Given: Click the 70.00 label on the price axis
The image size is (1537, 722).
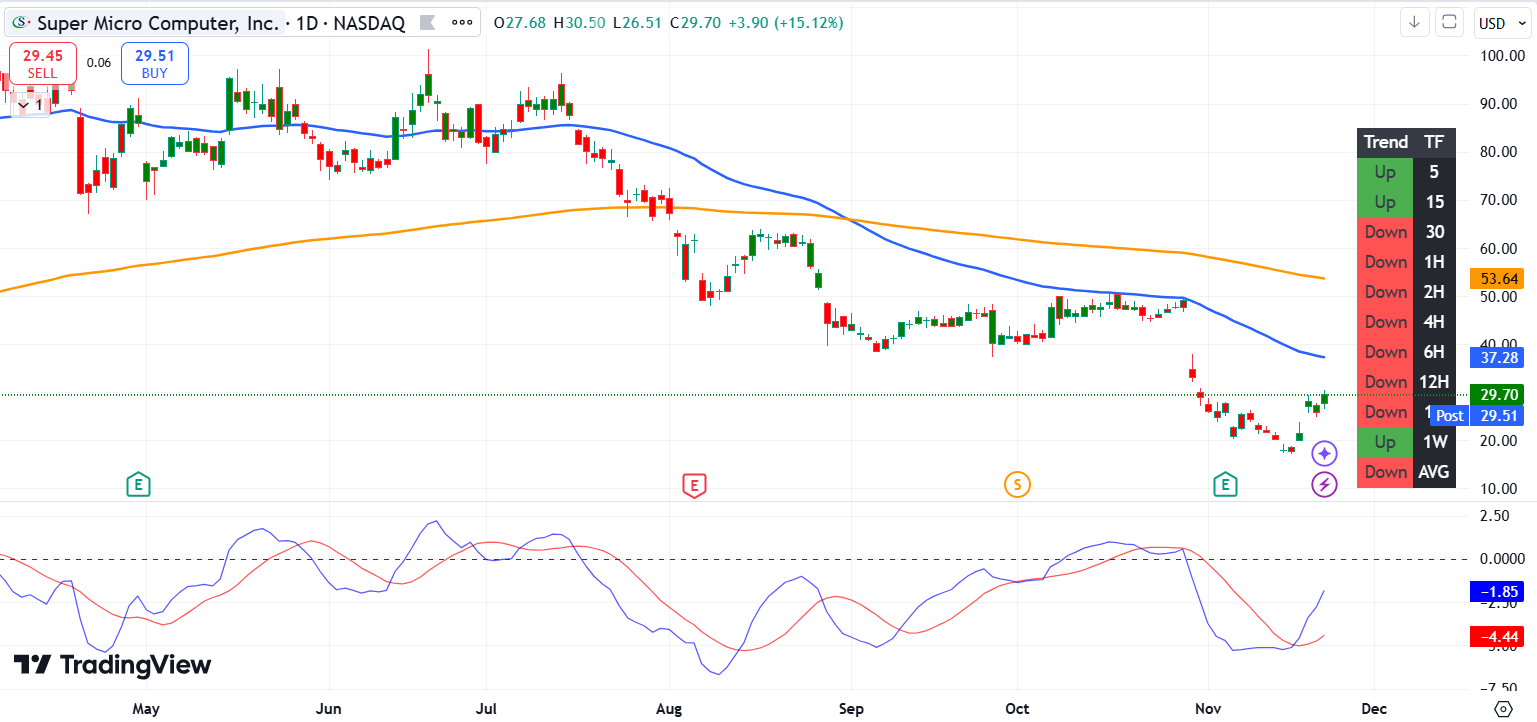Looking at the screenshot, I should pos(1501,200).
